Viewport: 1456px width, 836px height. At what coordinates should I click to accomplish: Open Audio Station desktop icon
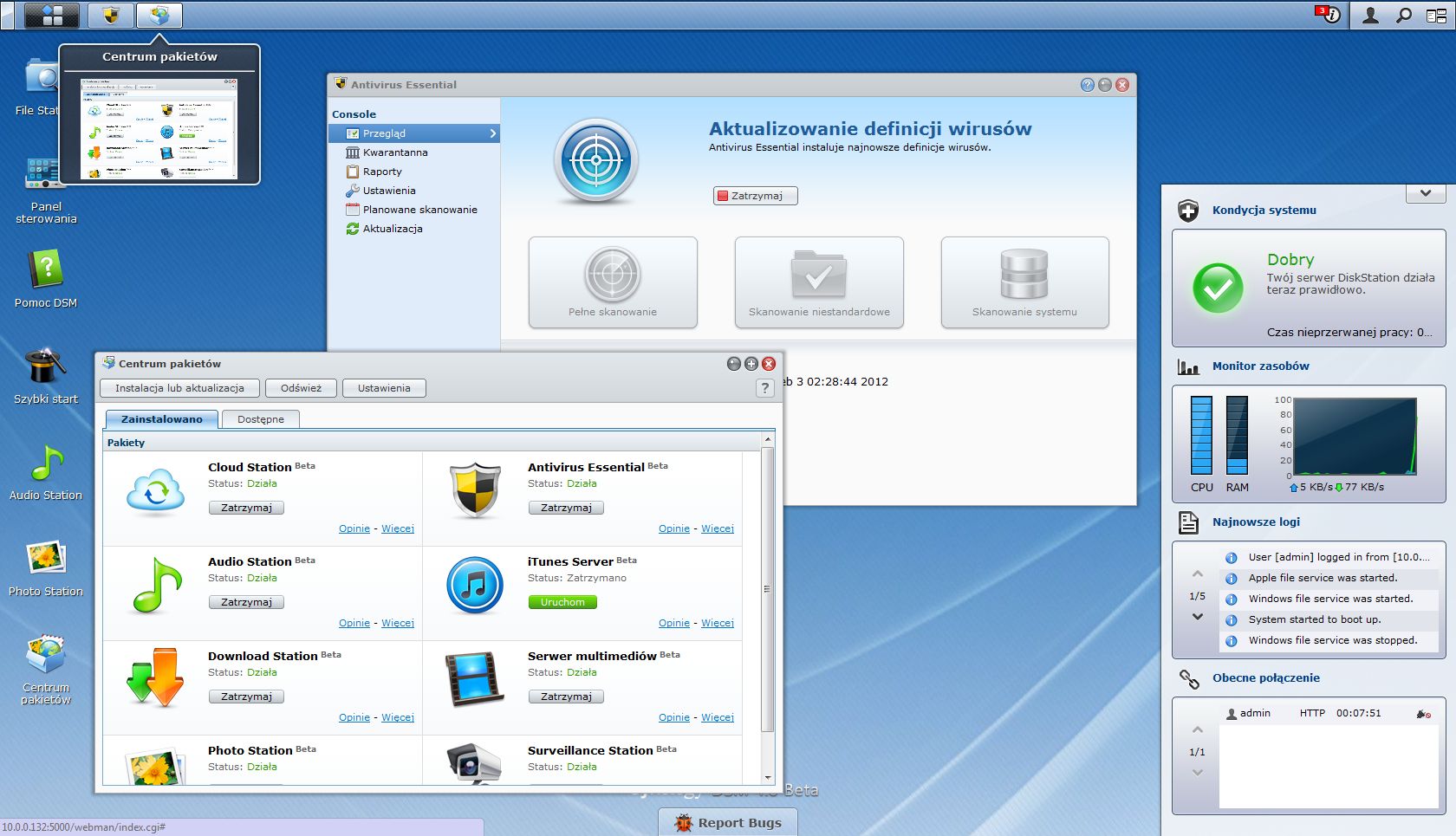[x=46, y=472]
